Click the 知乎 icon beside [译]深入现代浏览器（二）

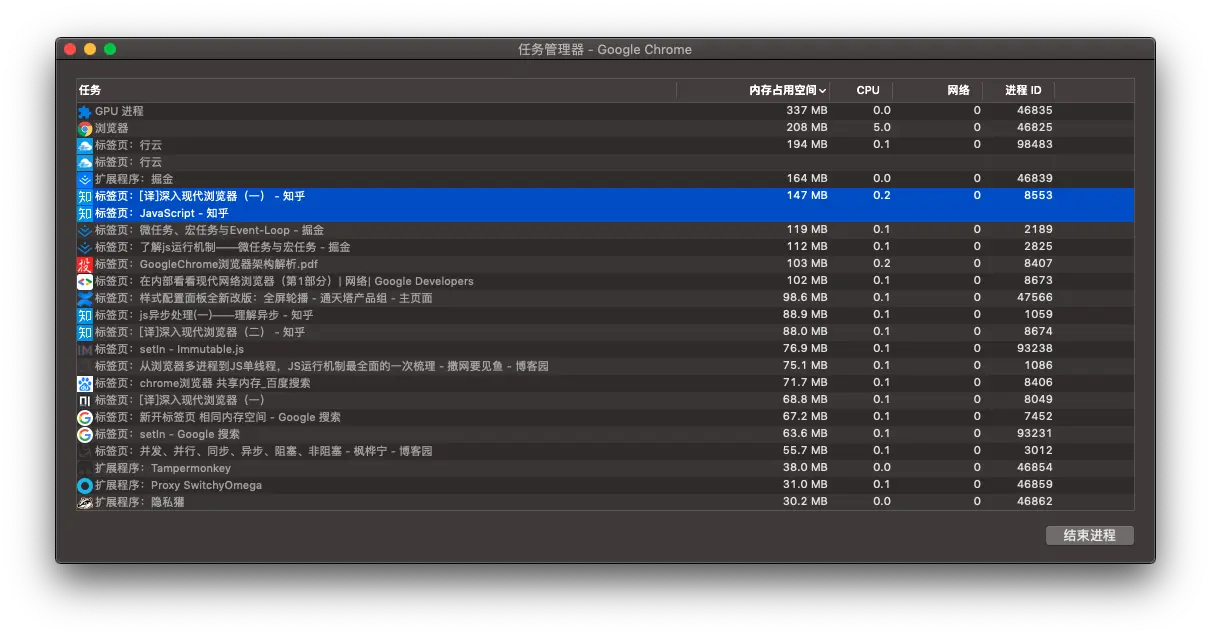85,332
